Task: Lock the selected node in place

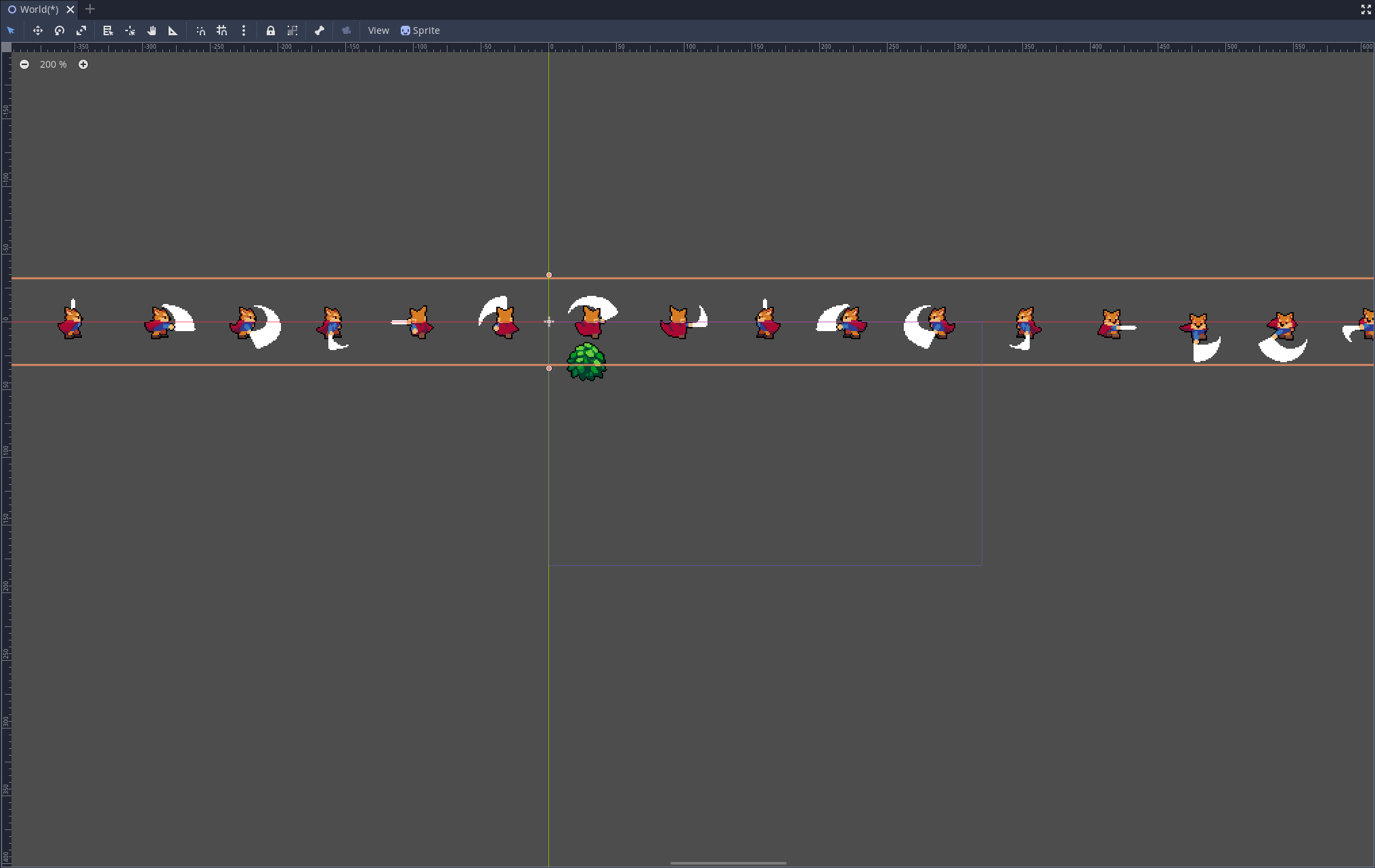Action: (x=271, y=30)
